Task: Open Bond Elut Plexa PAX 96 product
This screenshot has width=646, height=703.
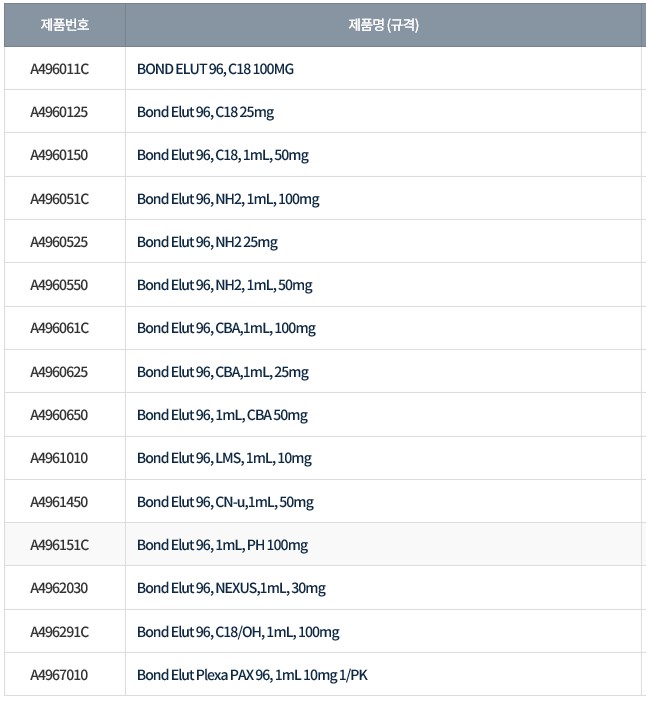Action: click(252, 675)
